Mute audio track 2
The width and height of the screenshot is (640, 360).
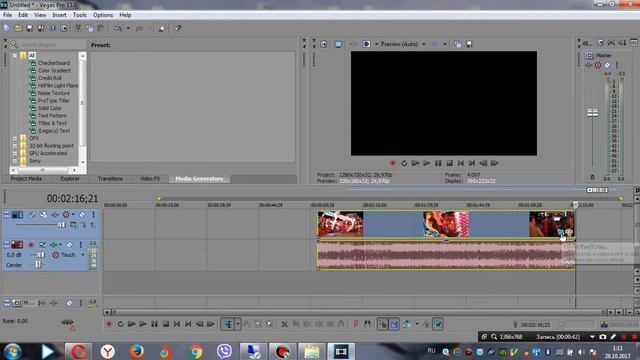pos(69,244)
